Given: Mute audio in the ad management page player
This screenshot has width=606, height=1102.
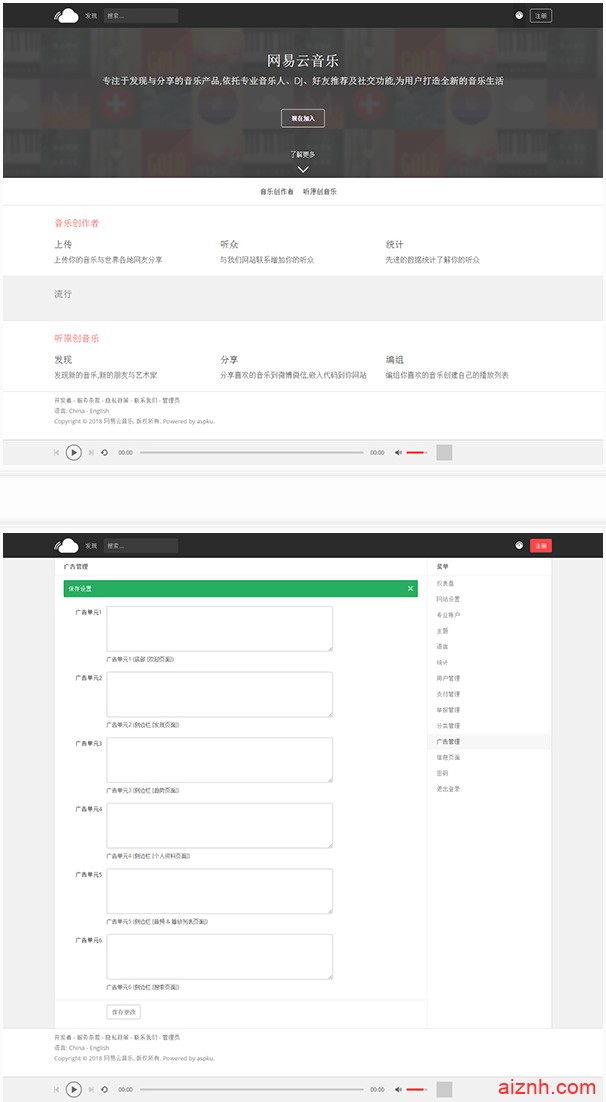Looking at the screenshot, I should [x=398, y=1089].
